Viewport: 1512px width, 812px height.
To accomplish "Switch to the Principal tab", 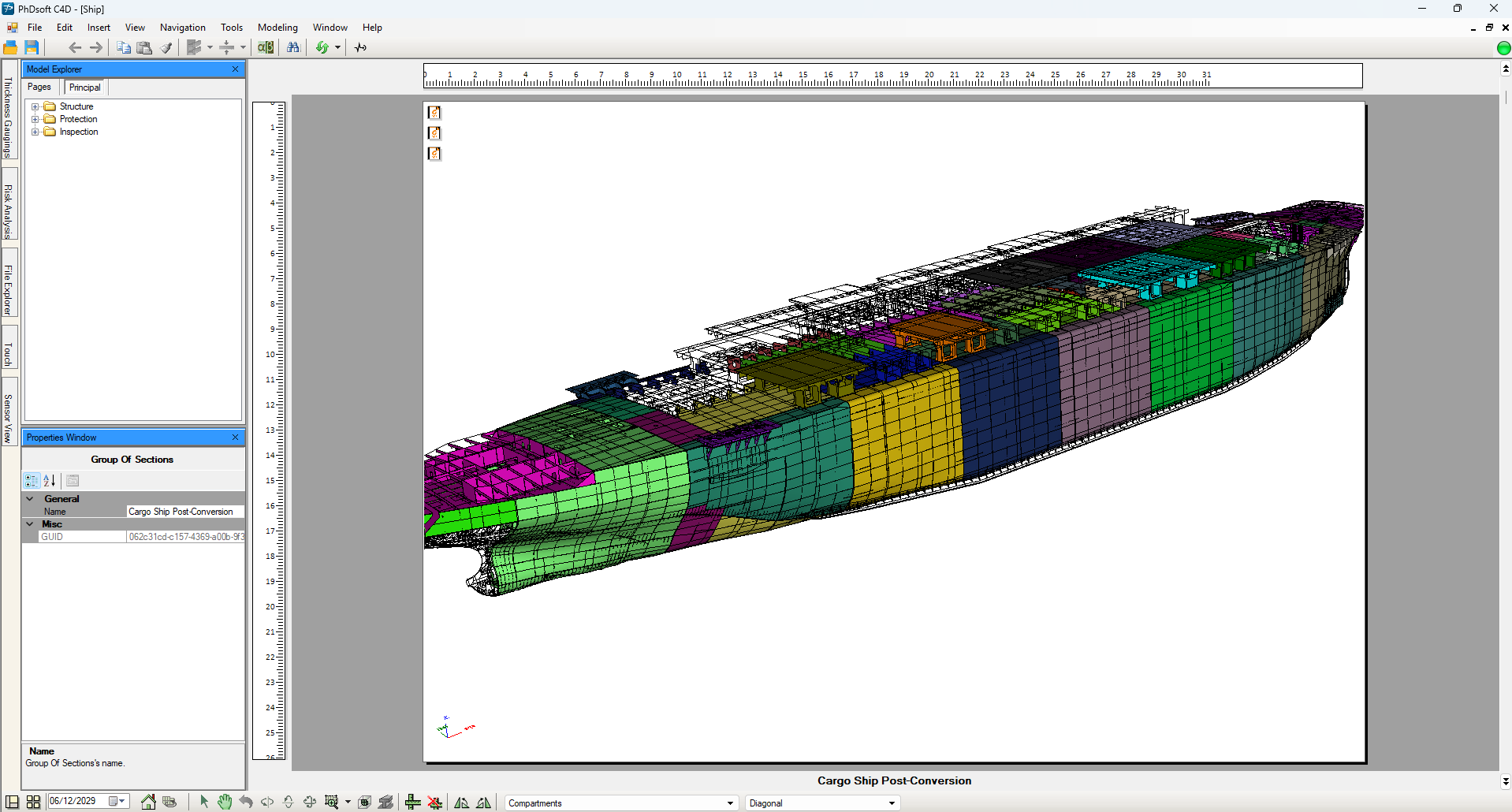I will pyautogui.click(x=85, y=88).
